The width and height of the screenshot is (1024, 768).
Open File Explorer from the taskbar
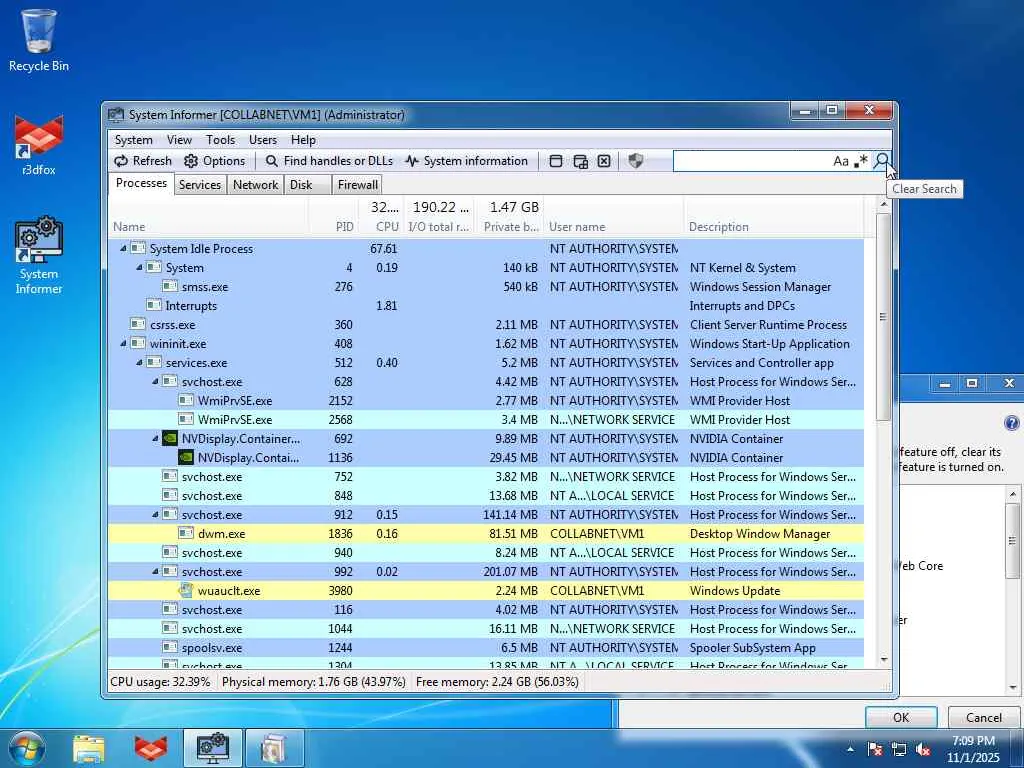[x=89, y=748]
